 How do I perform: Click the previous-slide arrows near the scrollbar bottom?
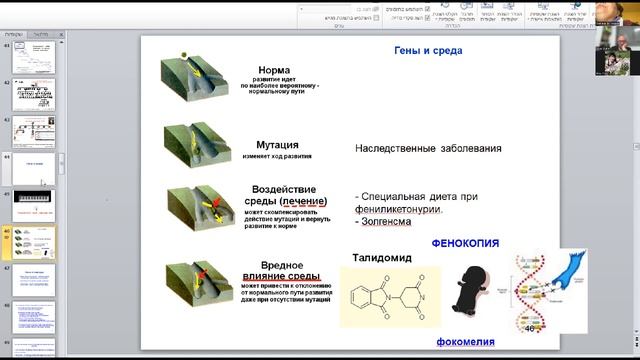636,338
